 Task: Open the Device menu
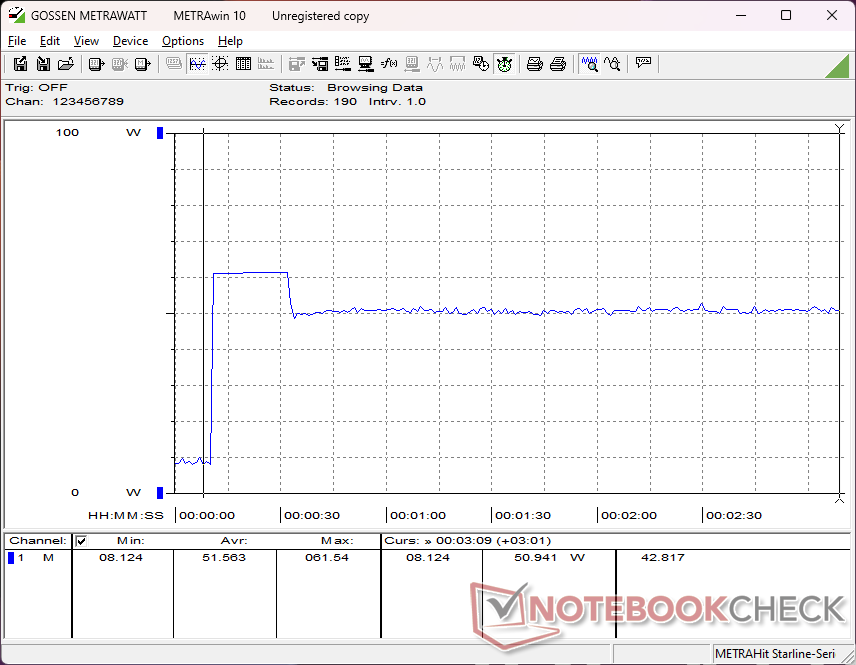(x=130, y=41)
